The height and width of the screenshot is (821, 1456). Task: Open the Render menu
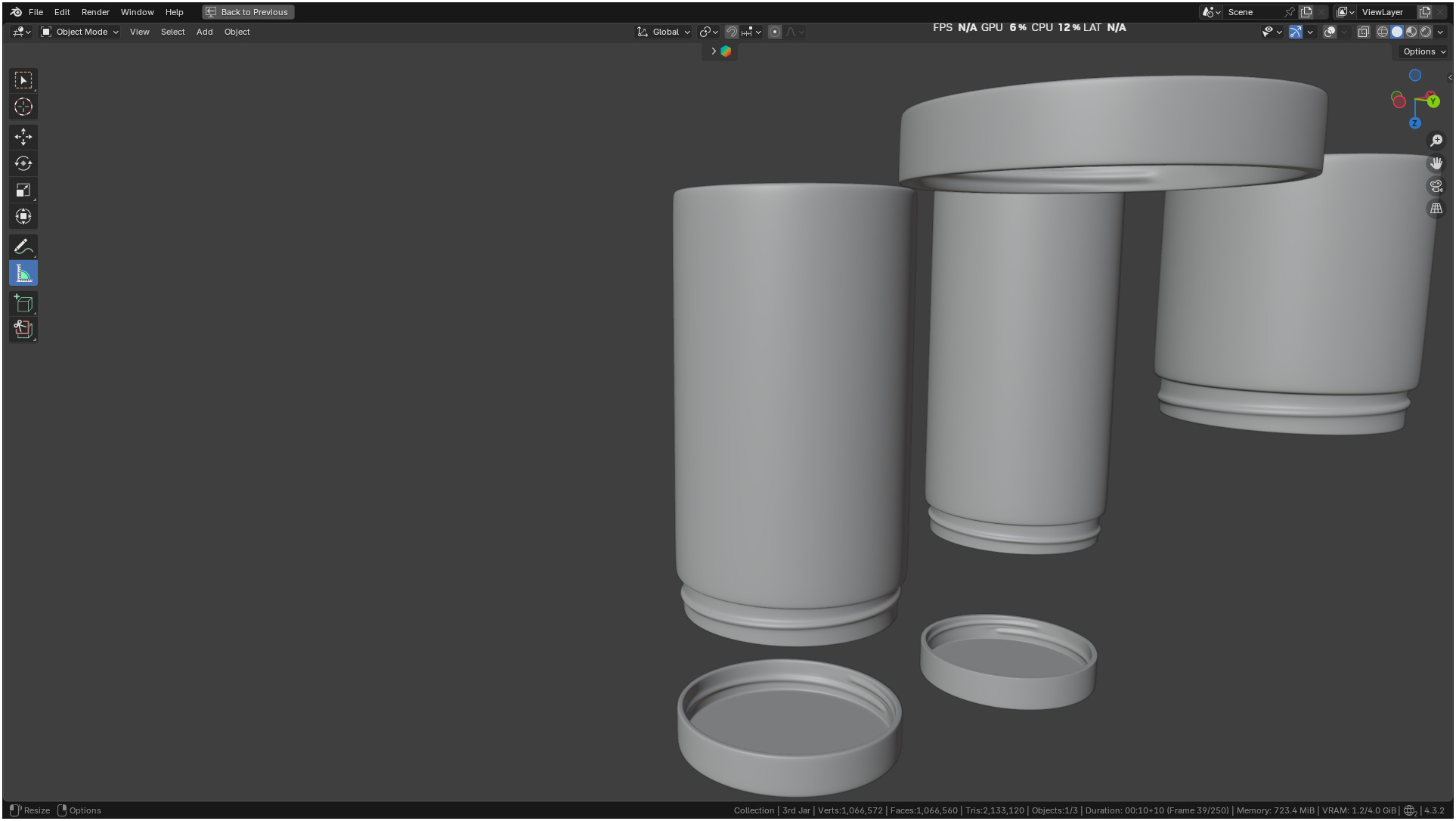coord(95,12)
